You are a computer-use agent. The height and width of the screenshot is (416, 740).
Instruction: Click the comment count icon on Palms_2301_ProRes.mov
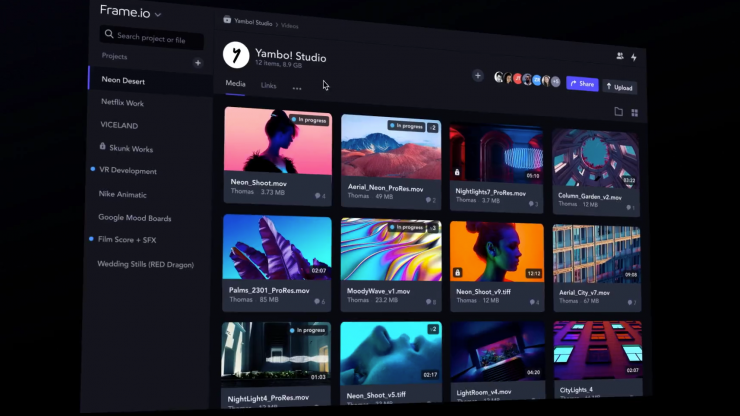316,301
